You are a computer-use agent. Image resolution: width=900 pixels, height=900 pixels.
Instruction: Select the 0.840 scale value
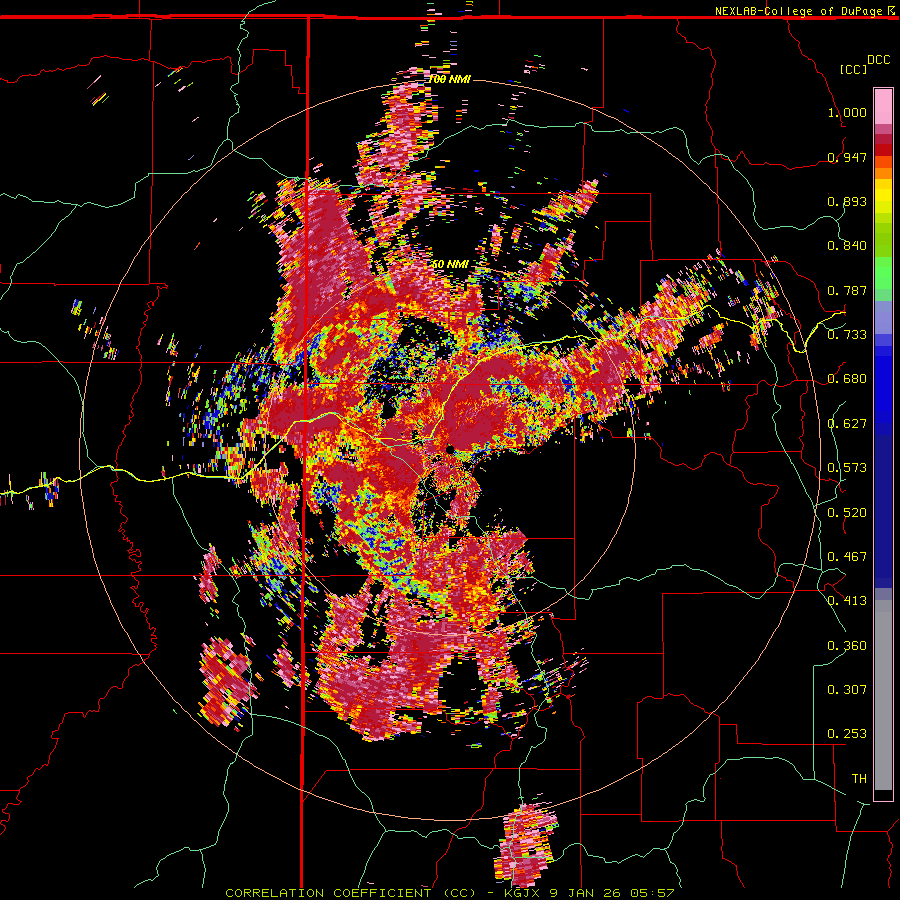(847, 246)
